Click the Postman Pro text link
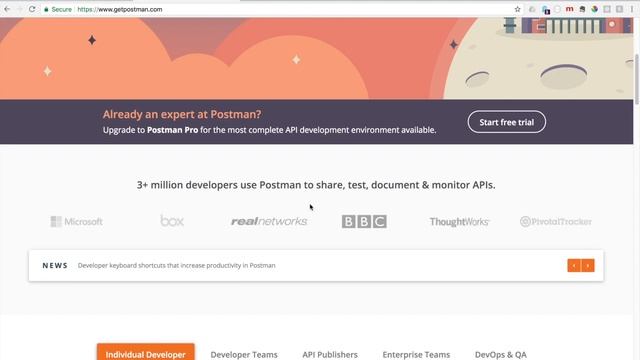This screenshot has height=360, width=640. (172, 130)
